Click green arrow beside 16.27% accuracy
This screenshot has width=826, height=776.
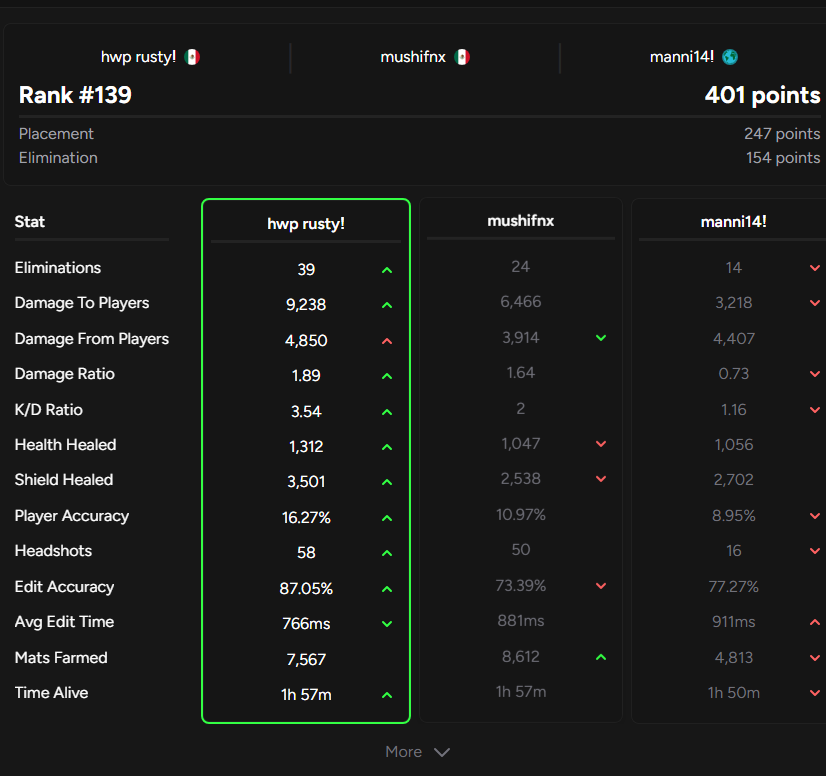(x=387, y=518)
